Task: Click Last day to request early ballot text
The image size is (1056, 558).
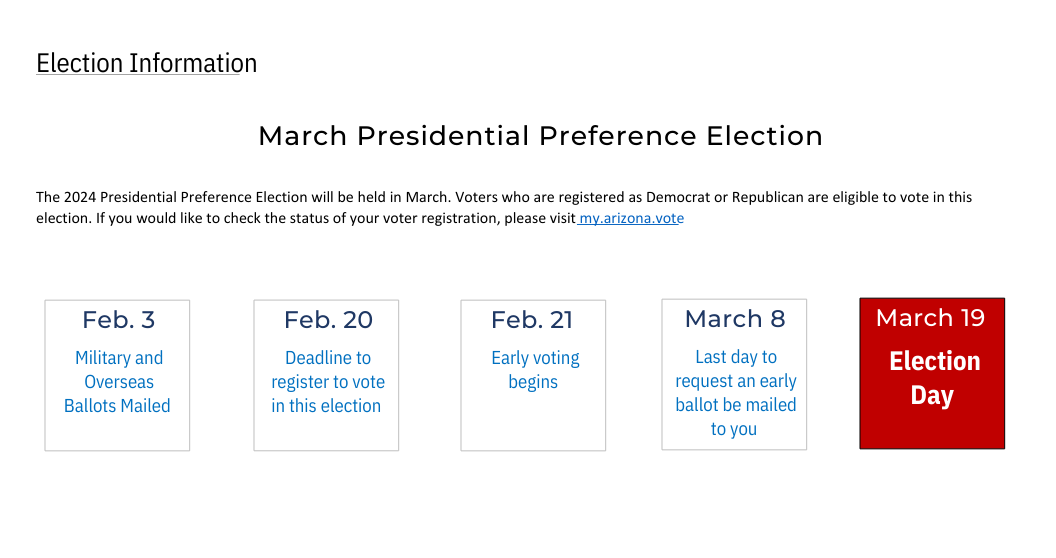Action: [x=735, y=393]
